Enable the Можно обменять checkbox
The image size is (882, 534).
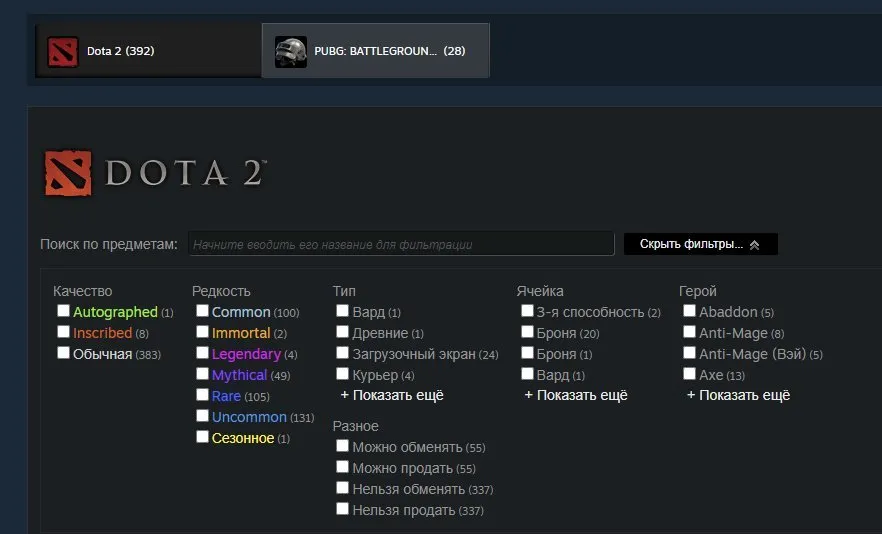pyautogui.click(x=343, y=446)
